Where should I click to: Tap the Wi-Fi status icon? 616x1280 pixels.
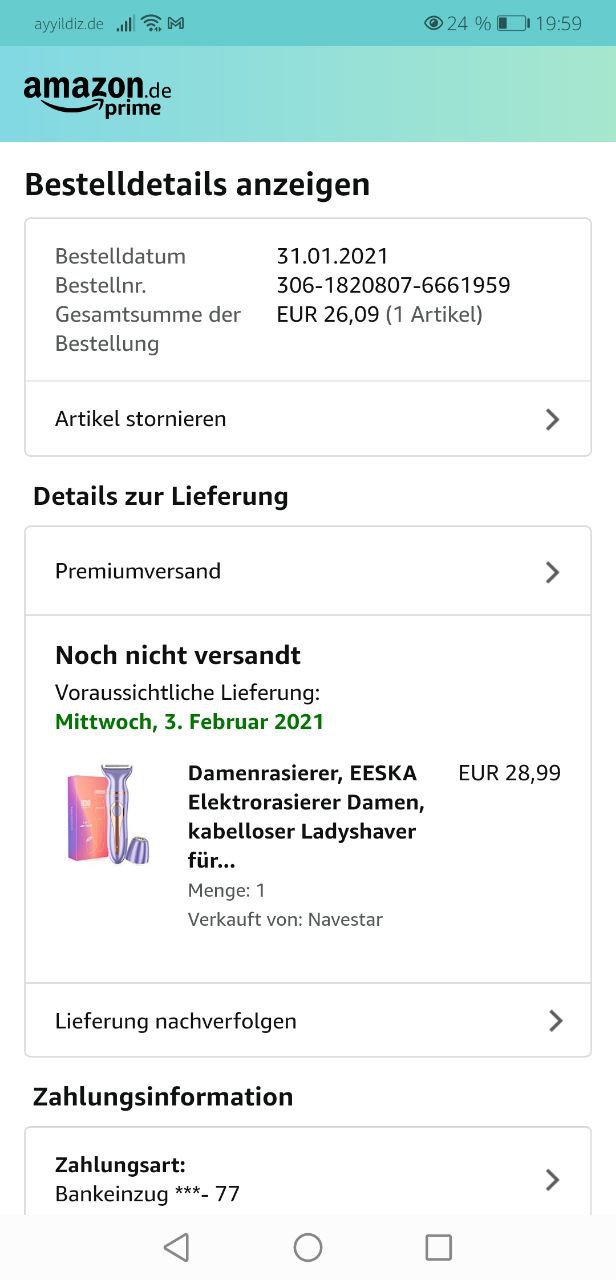150,23
